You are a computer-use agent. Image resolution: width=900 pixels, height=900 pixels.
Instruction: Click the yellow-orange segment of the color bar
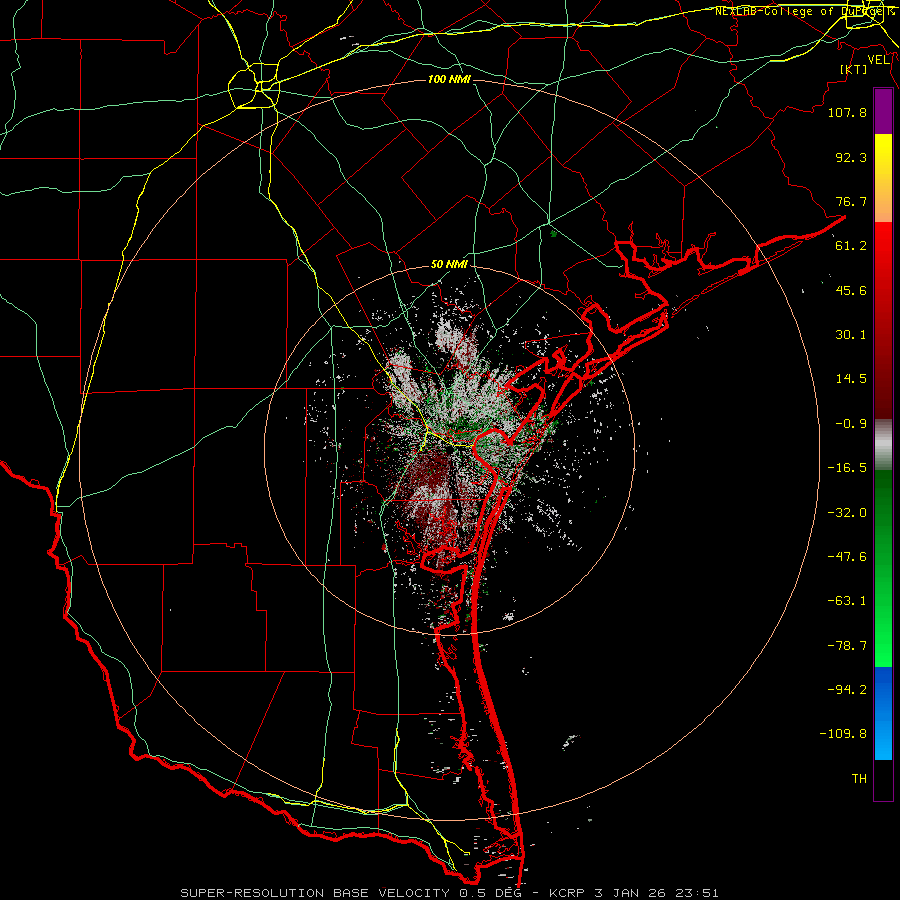[883, 178]
